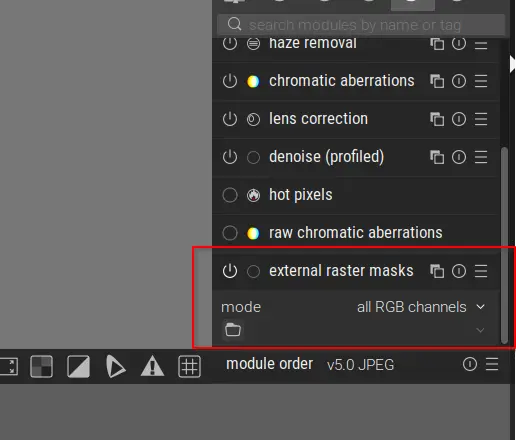Open the mode all RGB channels dropdown
This screenshot has width=516, height=440.
[353, 307]
